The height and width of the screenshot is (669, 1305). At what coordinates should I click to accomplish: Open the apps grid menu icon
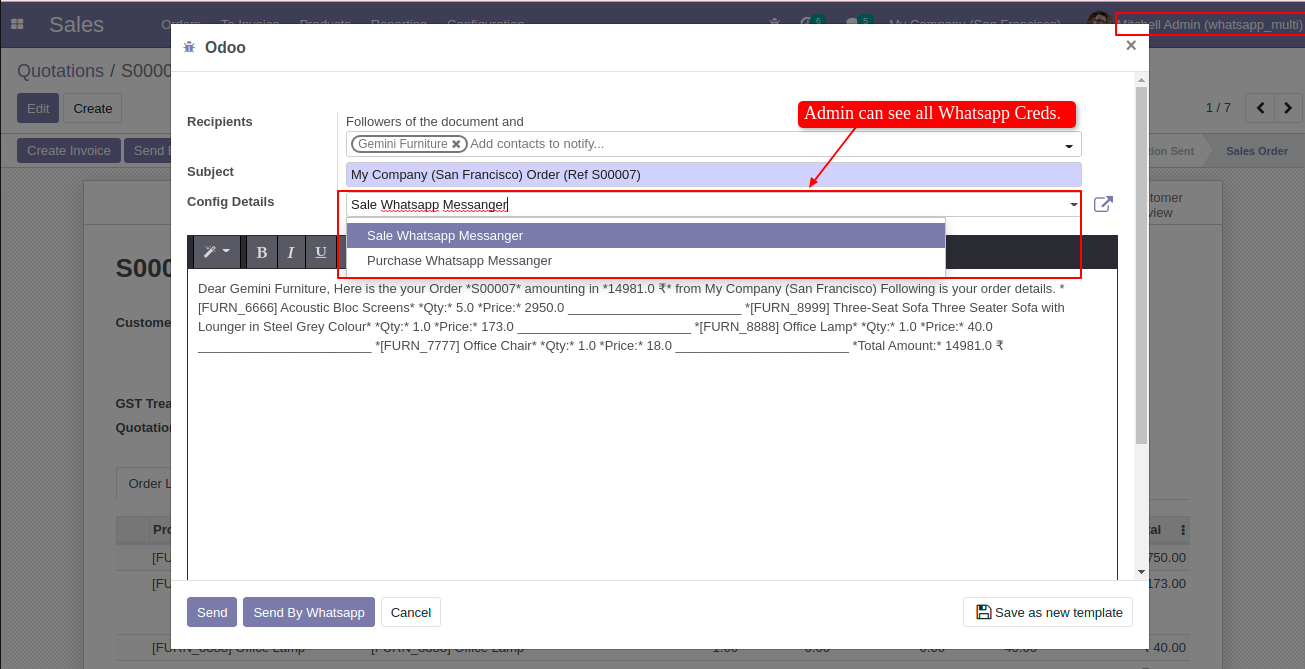coord(17,24)
